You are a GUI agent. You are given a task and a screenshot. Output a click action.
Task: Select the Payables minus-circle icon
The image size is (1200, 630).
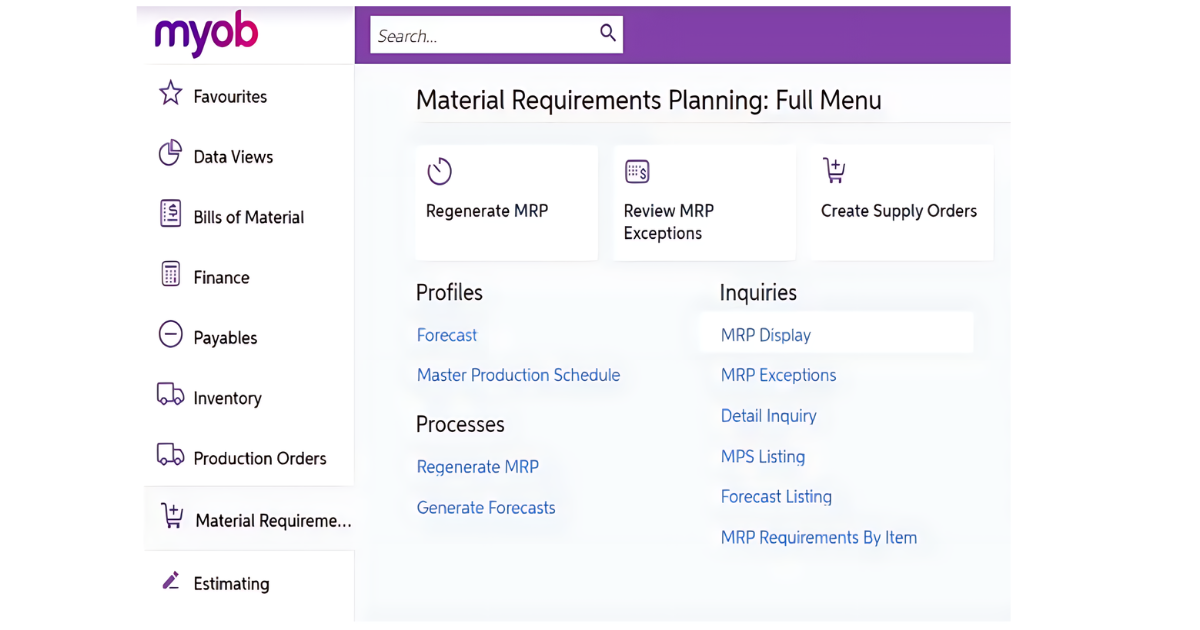click(170, 337)
